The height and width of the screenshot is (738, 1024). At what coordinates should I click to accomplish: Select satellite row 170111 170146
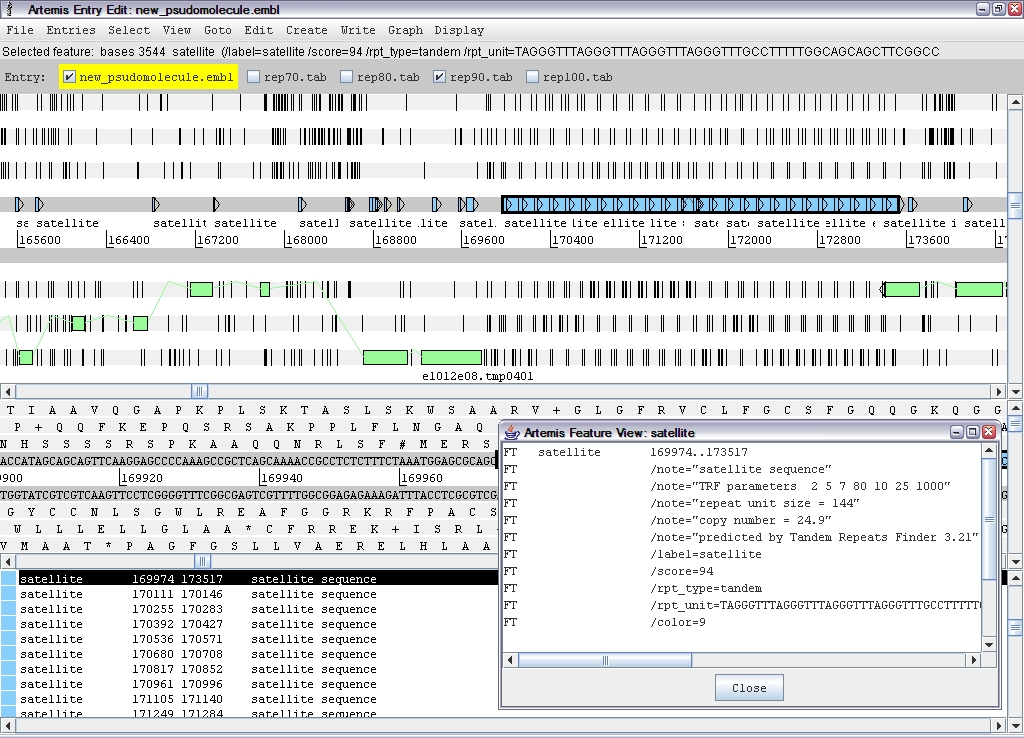click(x=249, y=594)
